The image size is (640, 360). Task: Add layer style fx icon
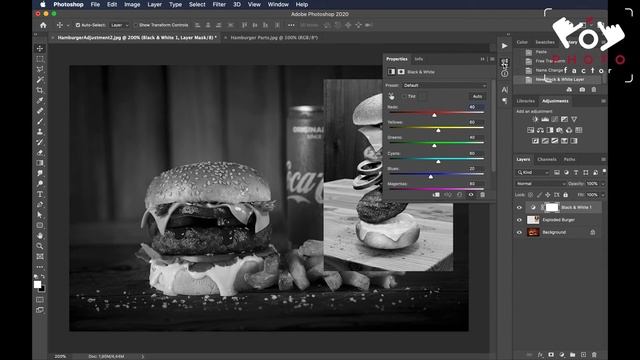tap(540, 355)
